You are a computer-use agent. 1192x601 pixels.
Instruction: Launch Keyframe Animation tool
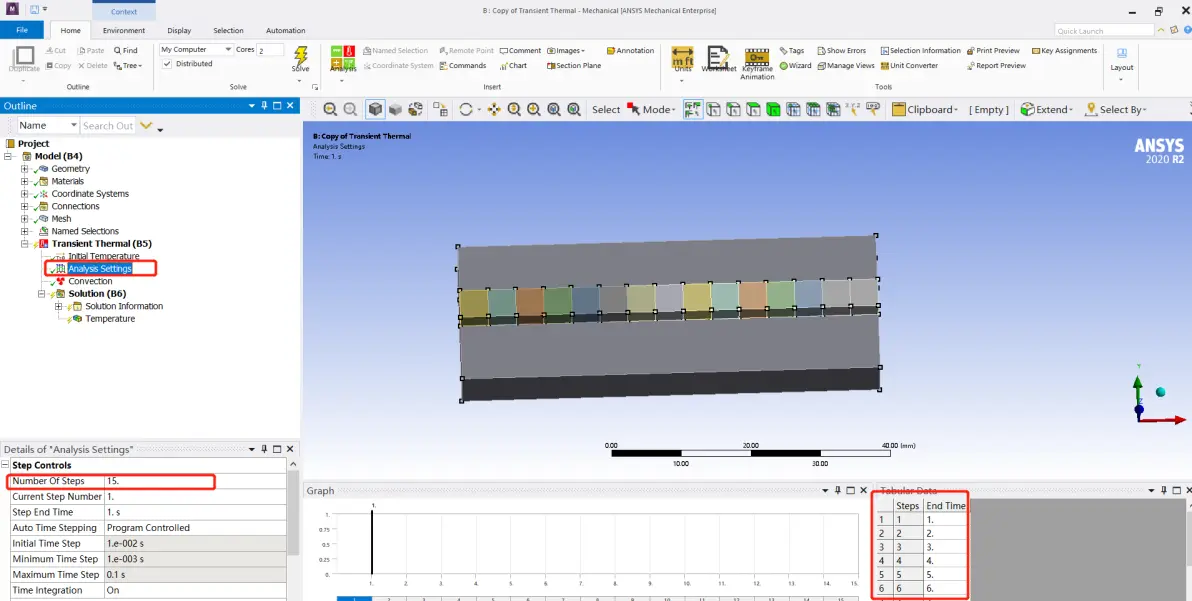tap(757, 62)
